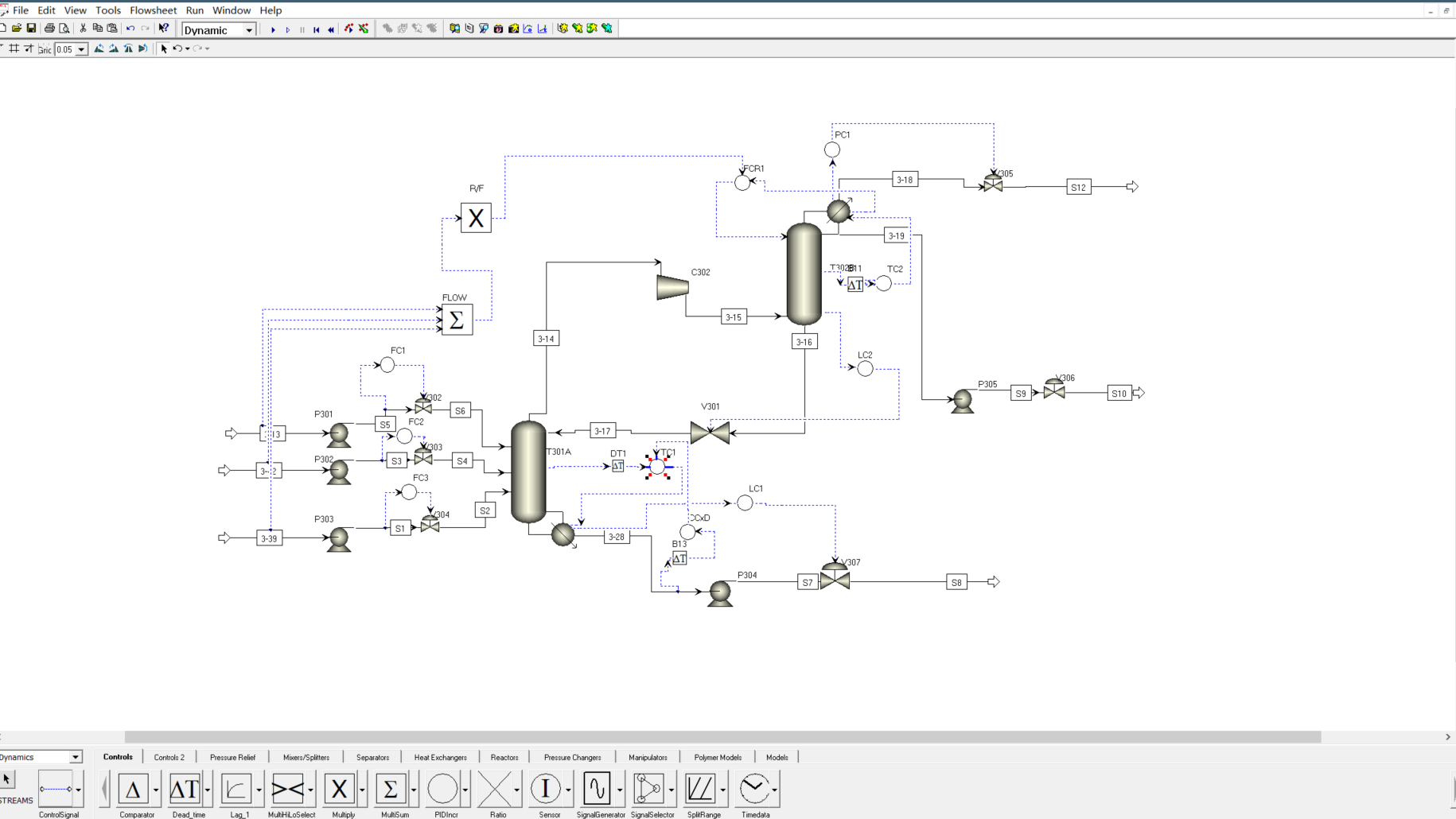1456x819 pixels.
Task: Toggle the pointer select mode arrow
Action: [164, 49]
